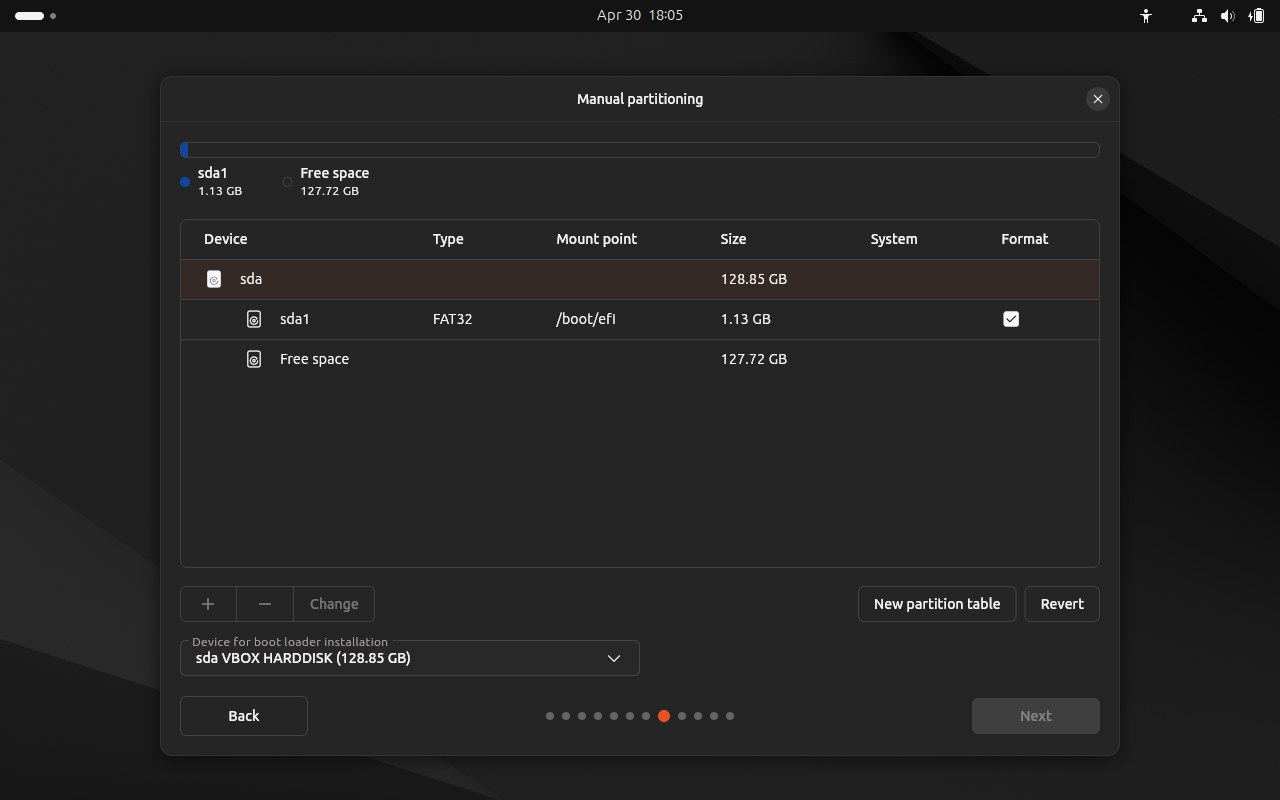Click the volume icon in the top bar

pyautogui.click(x=1228, y=16)
